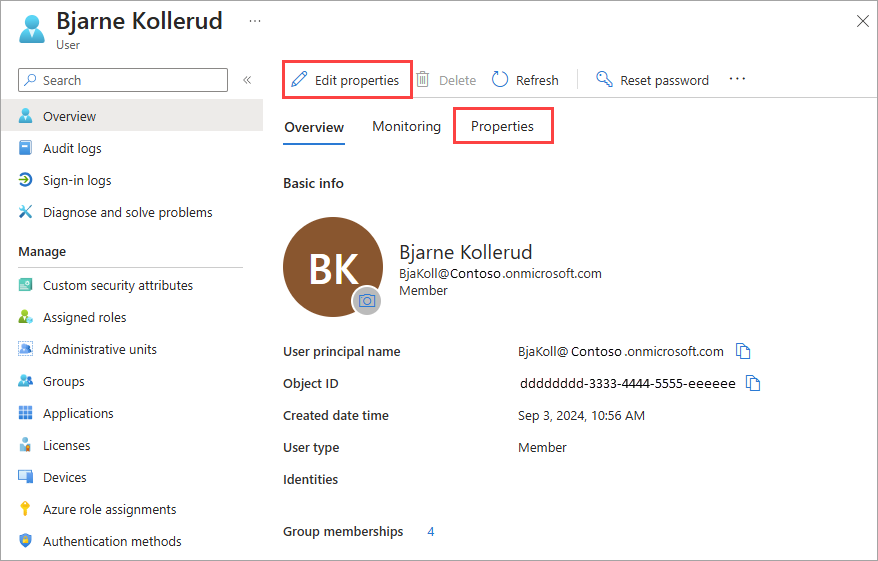
Task: Open Sign-in logs menu item
Action: click(x=132, y=180)
